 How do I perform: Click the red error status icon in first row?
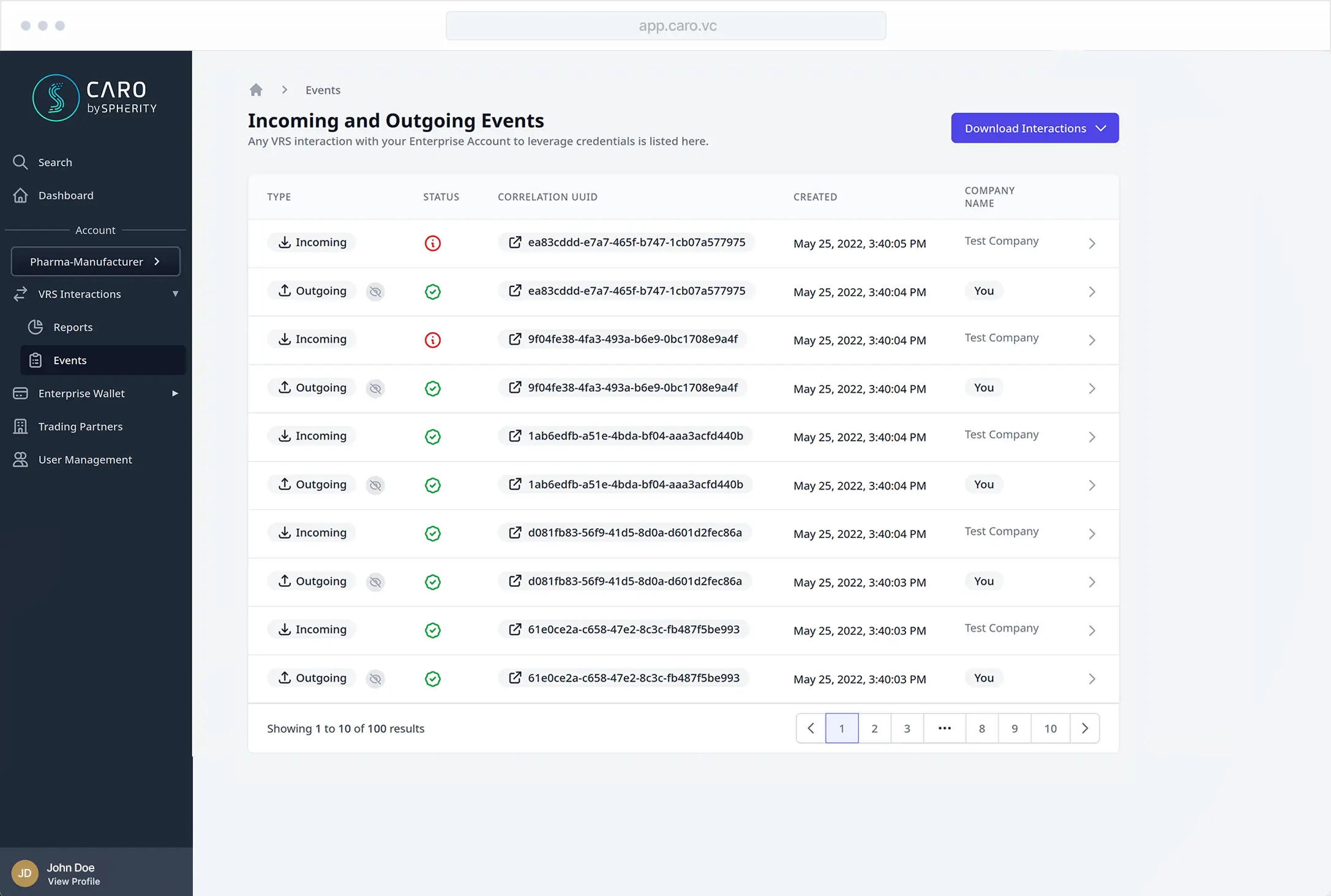[x=432, y=244]
